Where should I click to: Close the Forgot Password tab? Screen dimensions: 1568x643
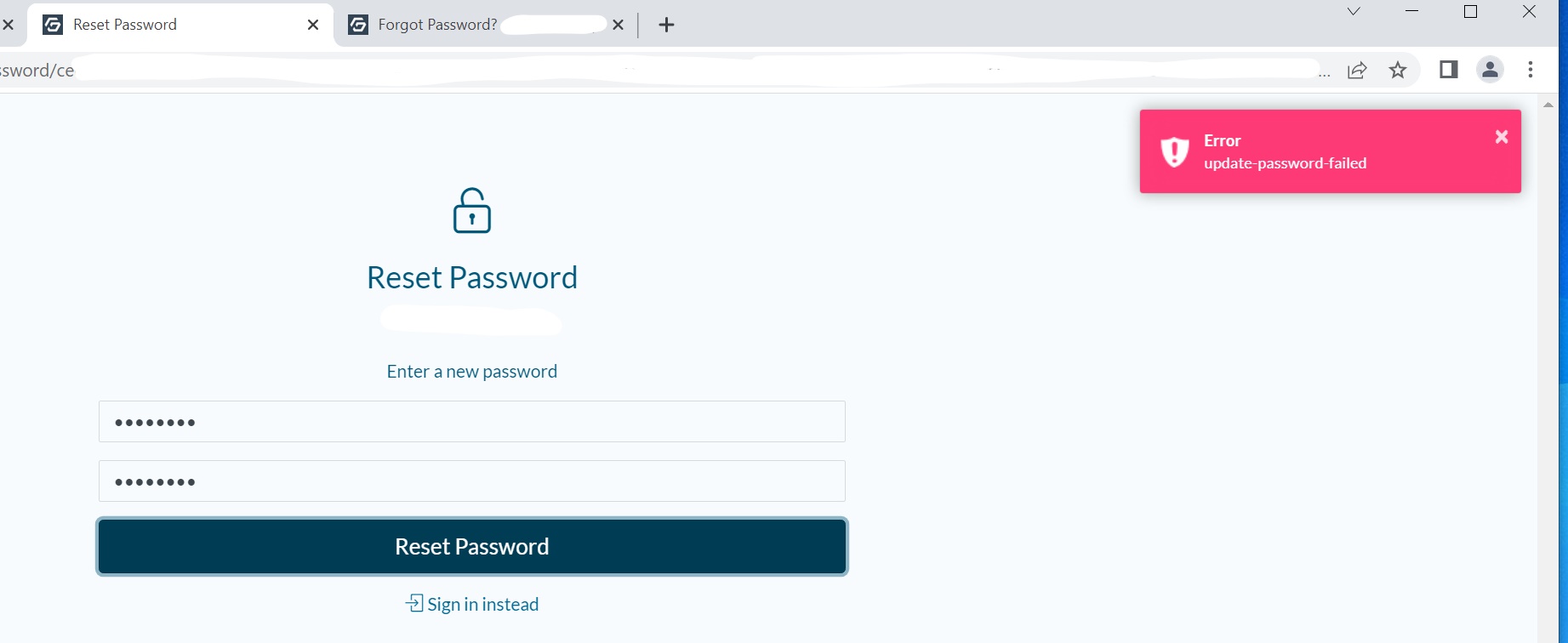[x=618, y=25]
